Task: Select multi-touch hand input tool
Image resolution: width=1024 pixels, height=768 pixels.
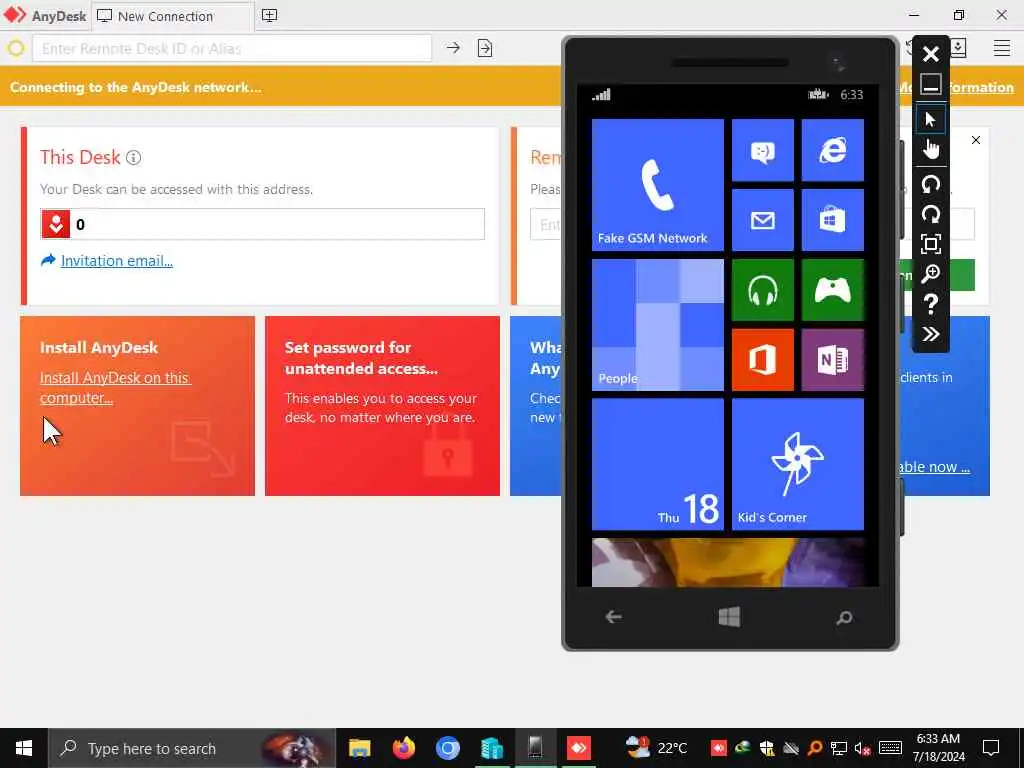Action: pyautogui.click(x=931, y=149)
